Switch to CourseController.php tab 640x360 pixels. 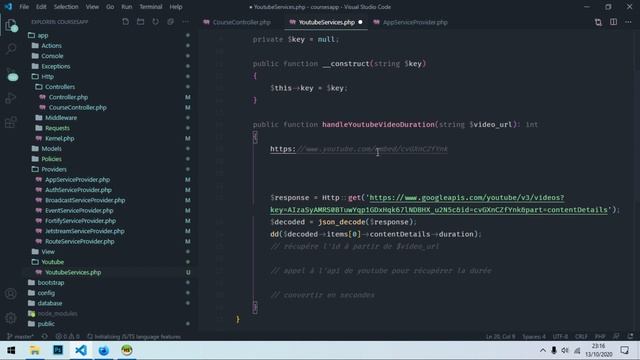pyautogui.click(x=241, y=22)
